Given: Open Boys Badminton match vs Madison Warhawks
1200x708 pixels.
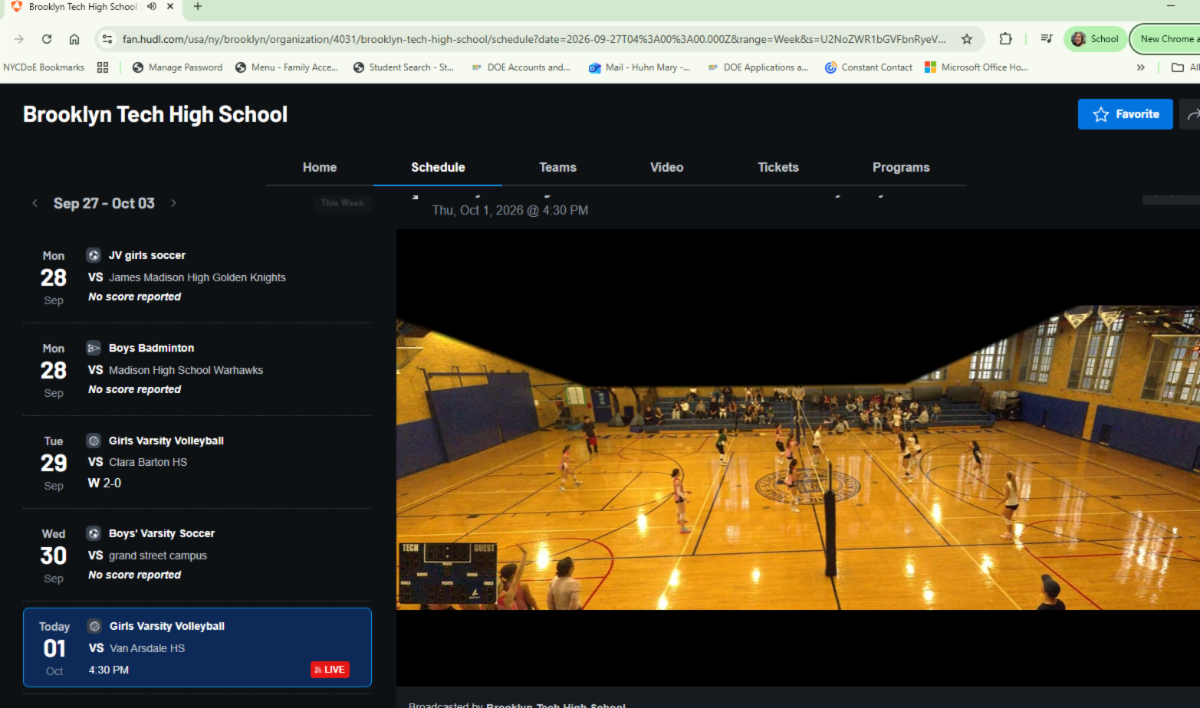Looking at the screenshot, I should click(197, 369).
